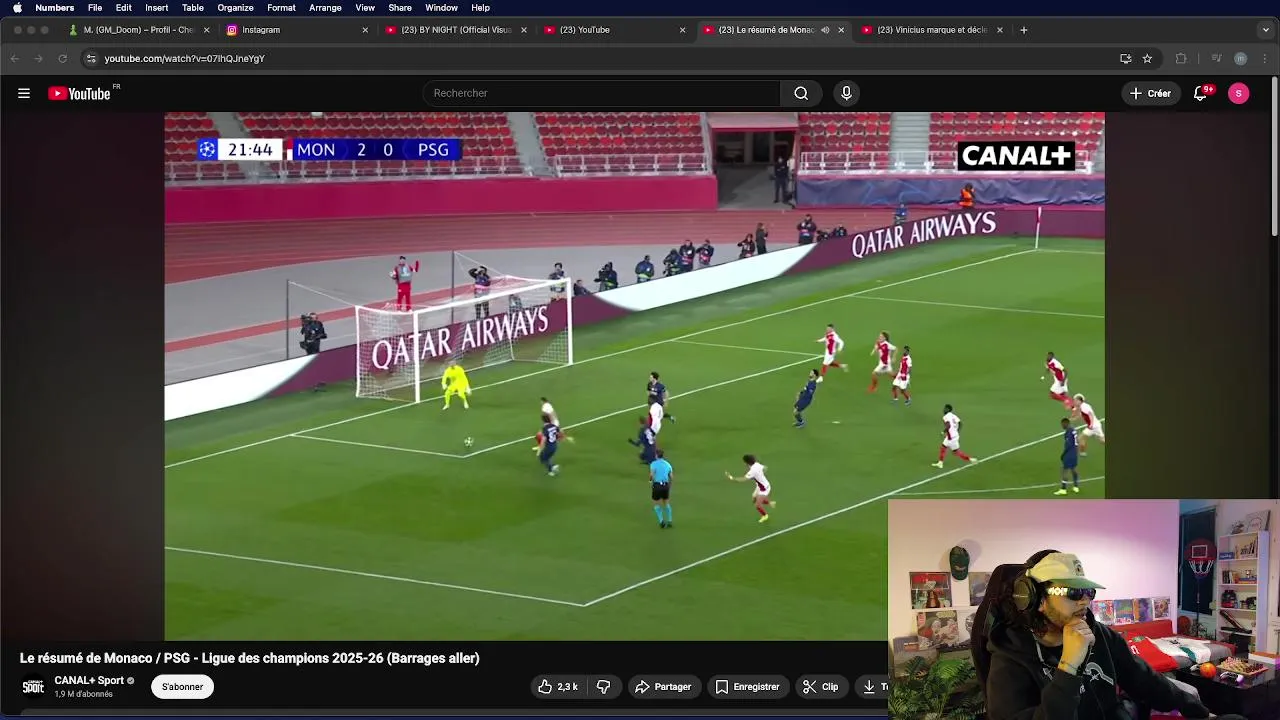Start voice search with microphone icon

pyautogui.click(x=846, y=93)
